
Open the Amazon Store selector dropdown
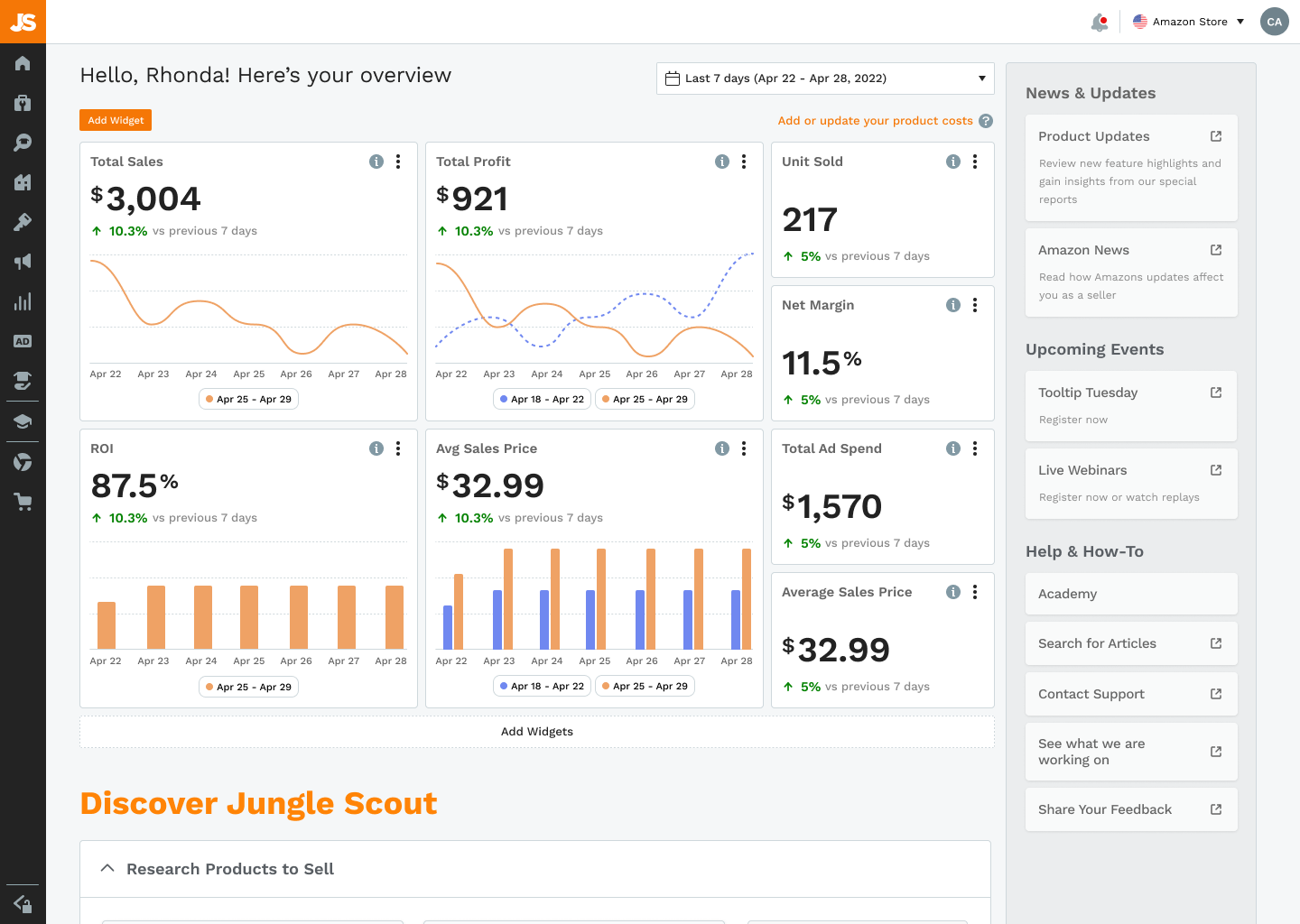tap(1188, 21)
